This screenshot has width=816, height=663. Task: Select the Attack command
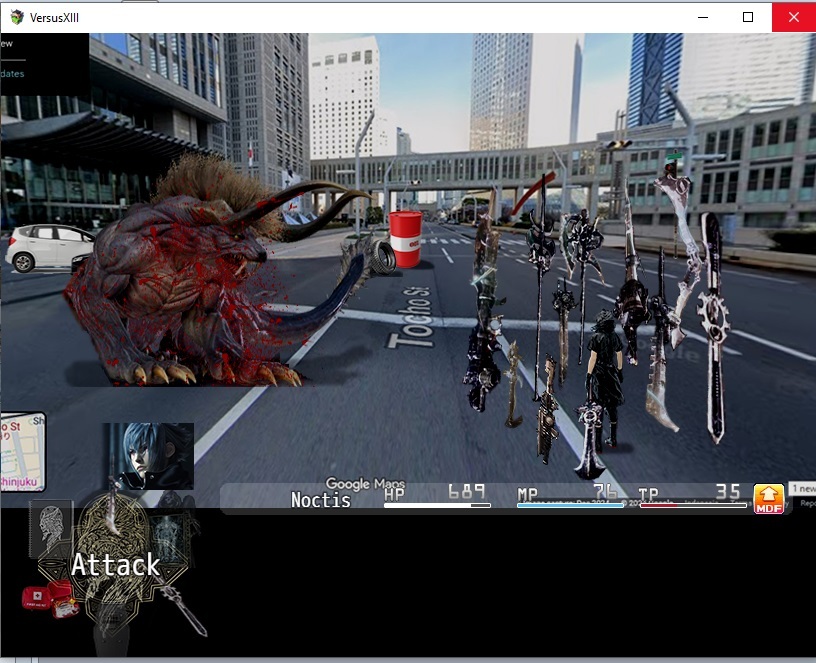[x=115, y=565]
